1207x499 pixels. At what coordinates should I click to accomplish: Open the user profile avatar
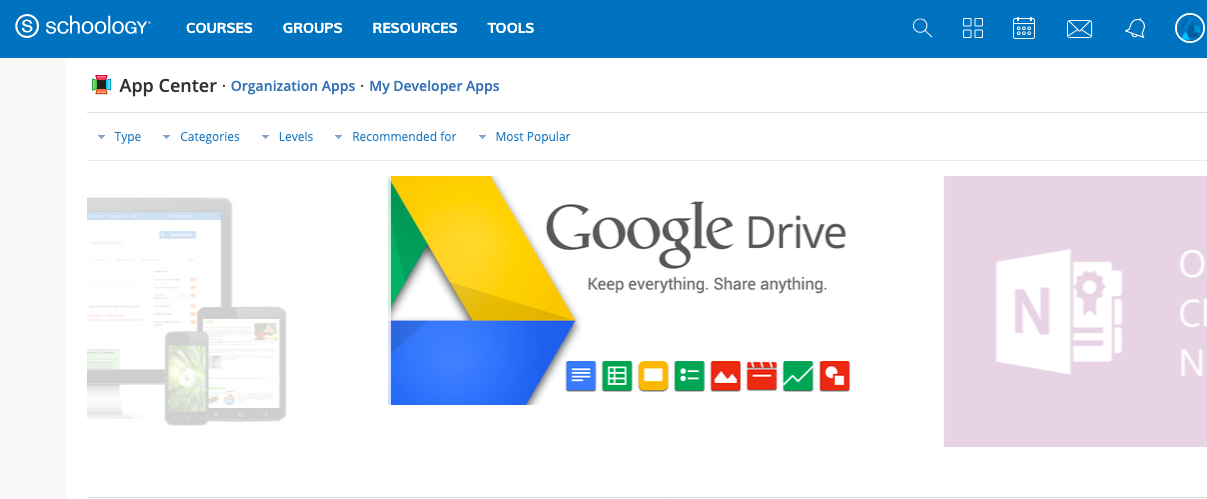(x=1190, y=28)
